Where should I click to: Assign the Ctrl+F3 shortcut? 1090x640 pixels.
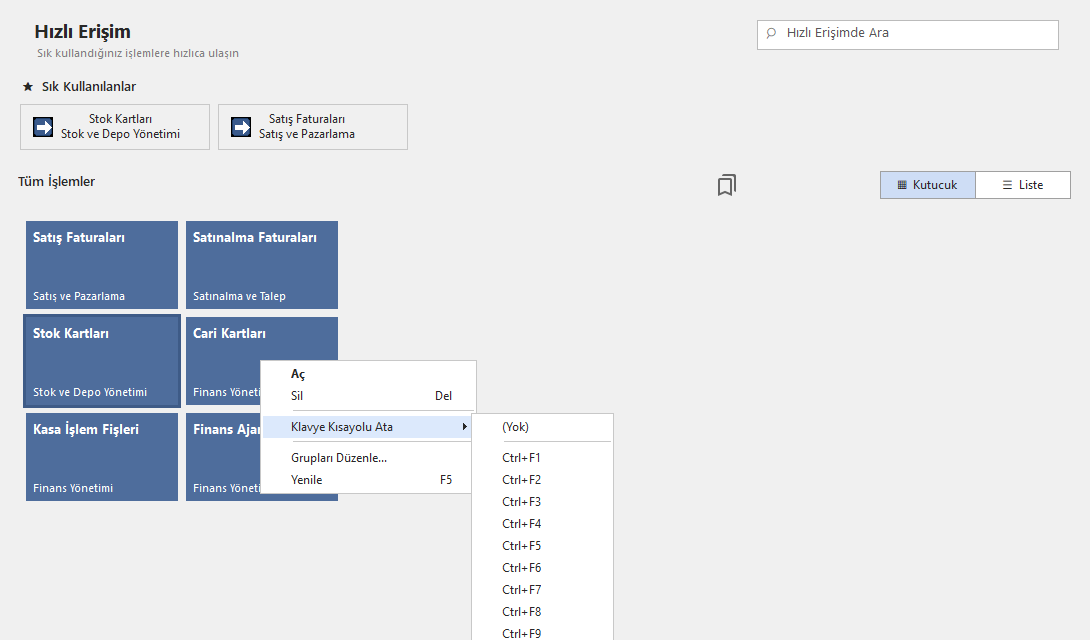542,502
